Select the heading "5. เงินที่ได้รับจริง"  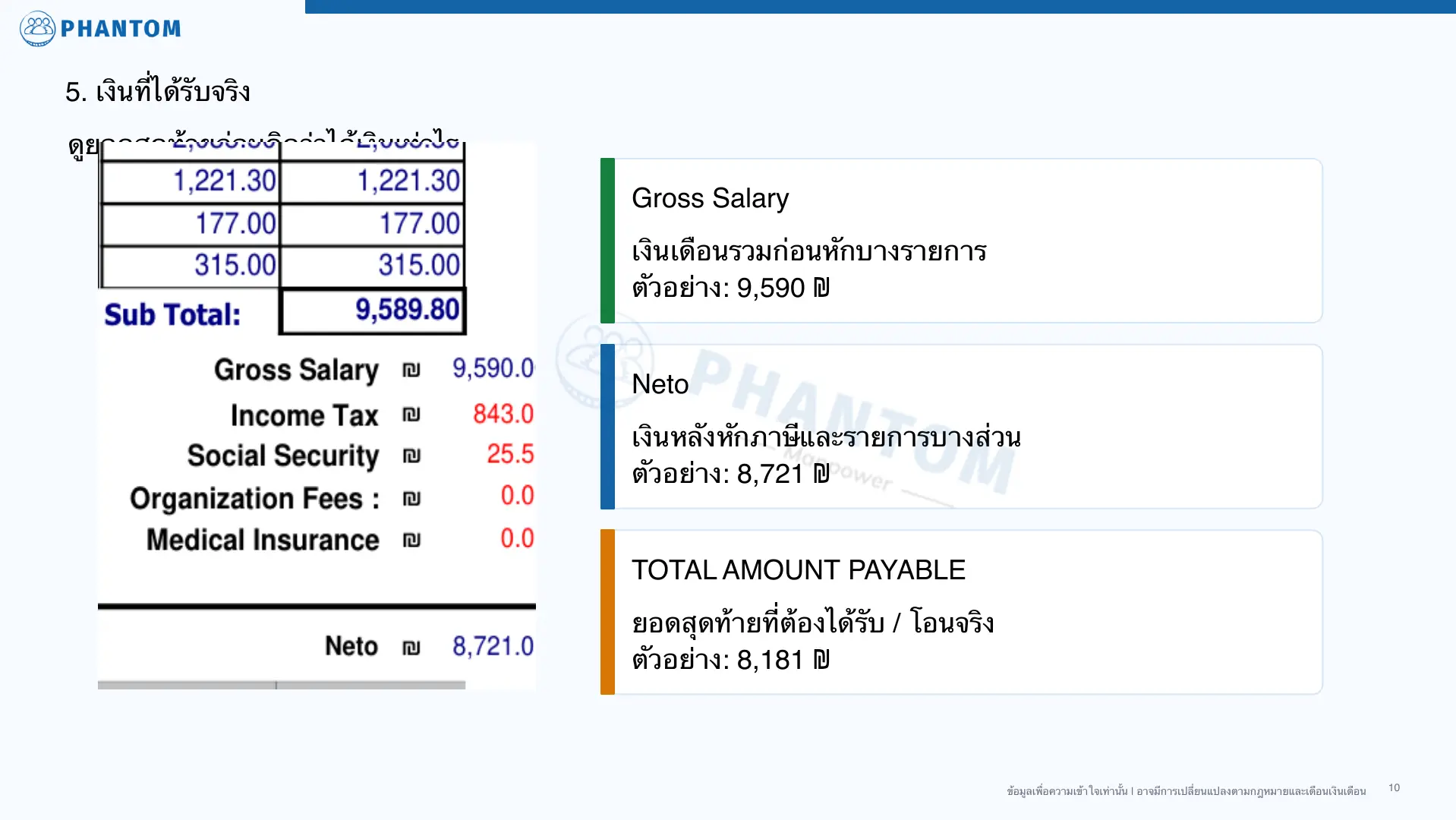pyautogui.click(x=158, y=90)
